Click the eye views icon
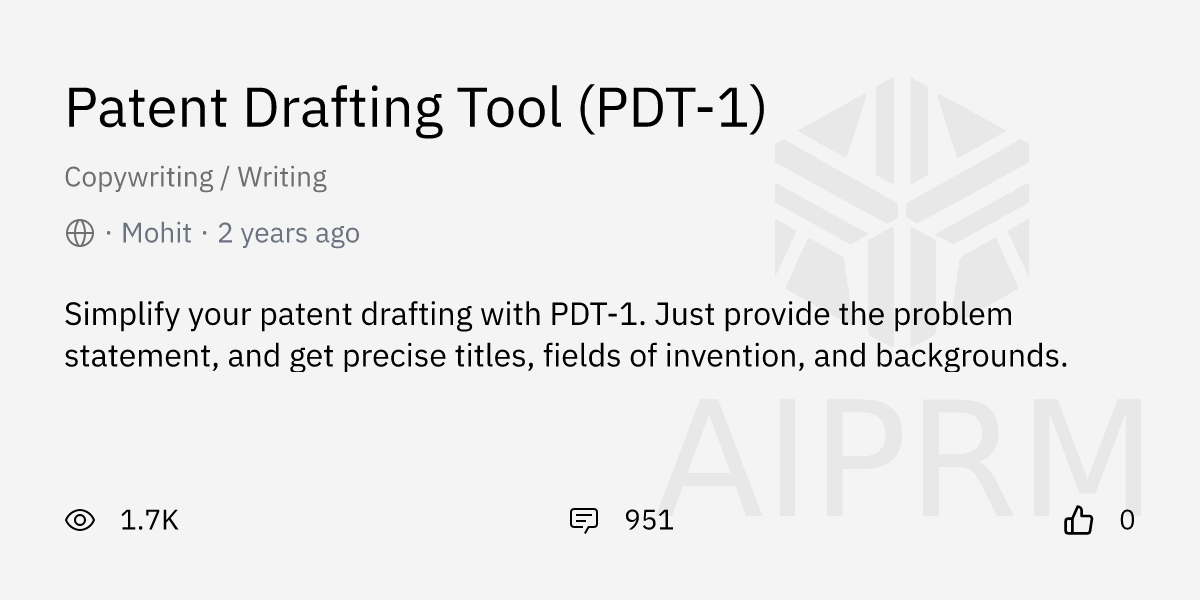The height and width of the screenshot is (600, 1200). click(x=80, y=520)
